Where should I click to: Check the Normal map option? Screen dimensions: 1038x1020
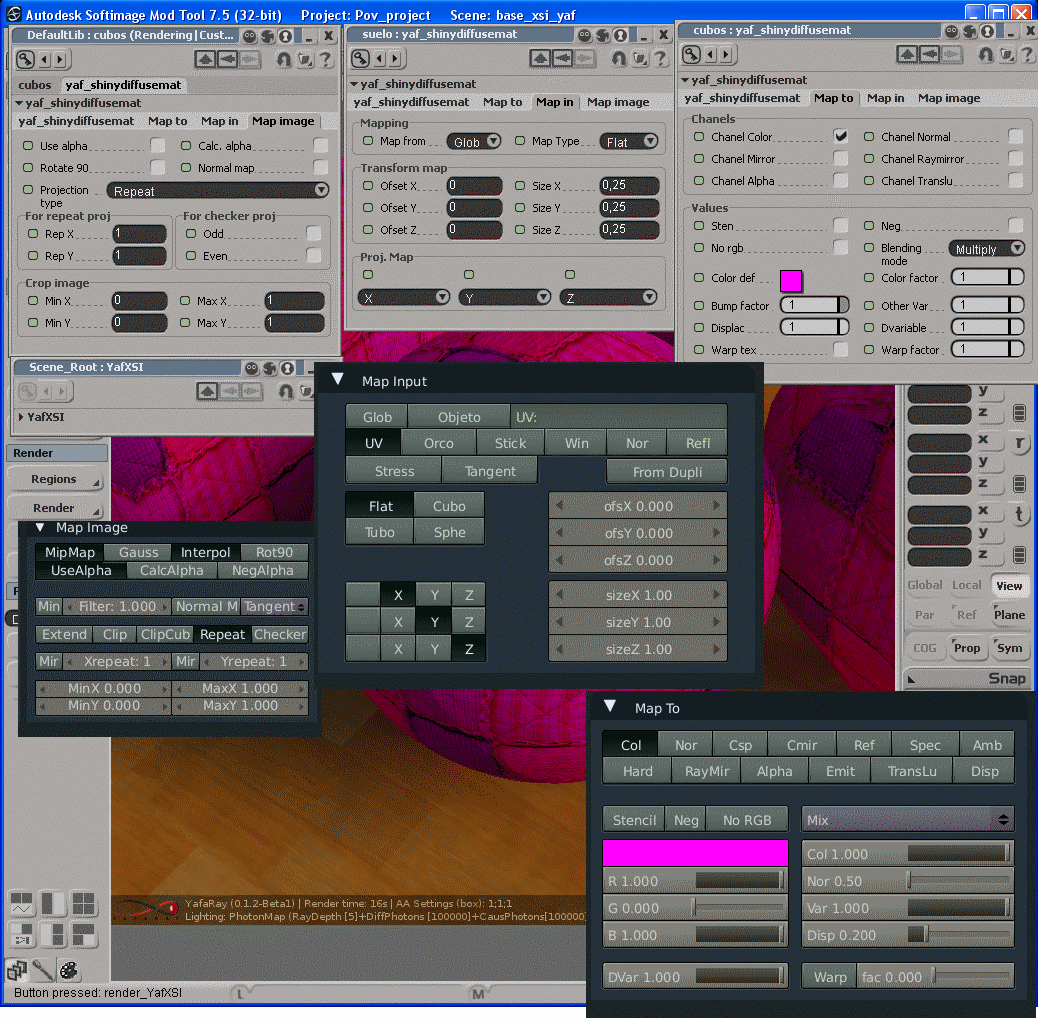(320, 167)
